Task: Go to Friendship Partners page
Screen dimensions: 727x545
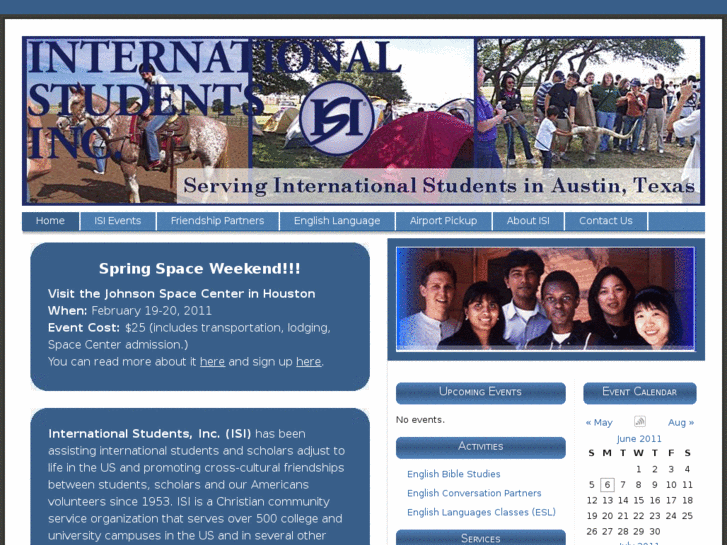Action: (x=217, y=221)
